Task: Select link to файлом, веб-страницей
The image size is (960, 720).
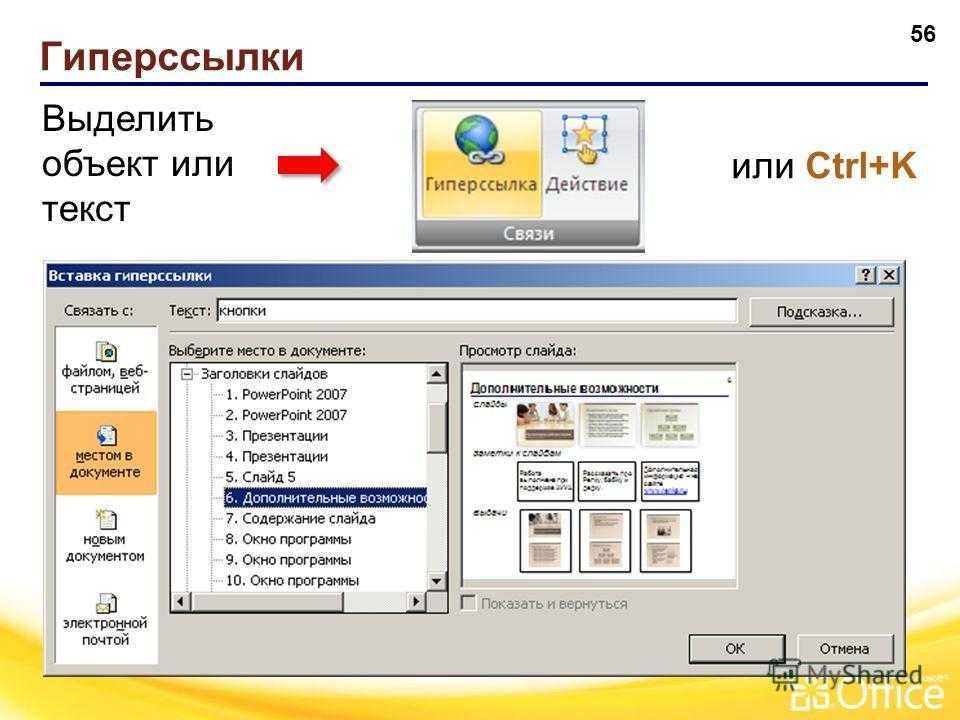Action: [105, 369]
